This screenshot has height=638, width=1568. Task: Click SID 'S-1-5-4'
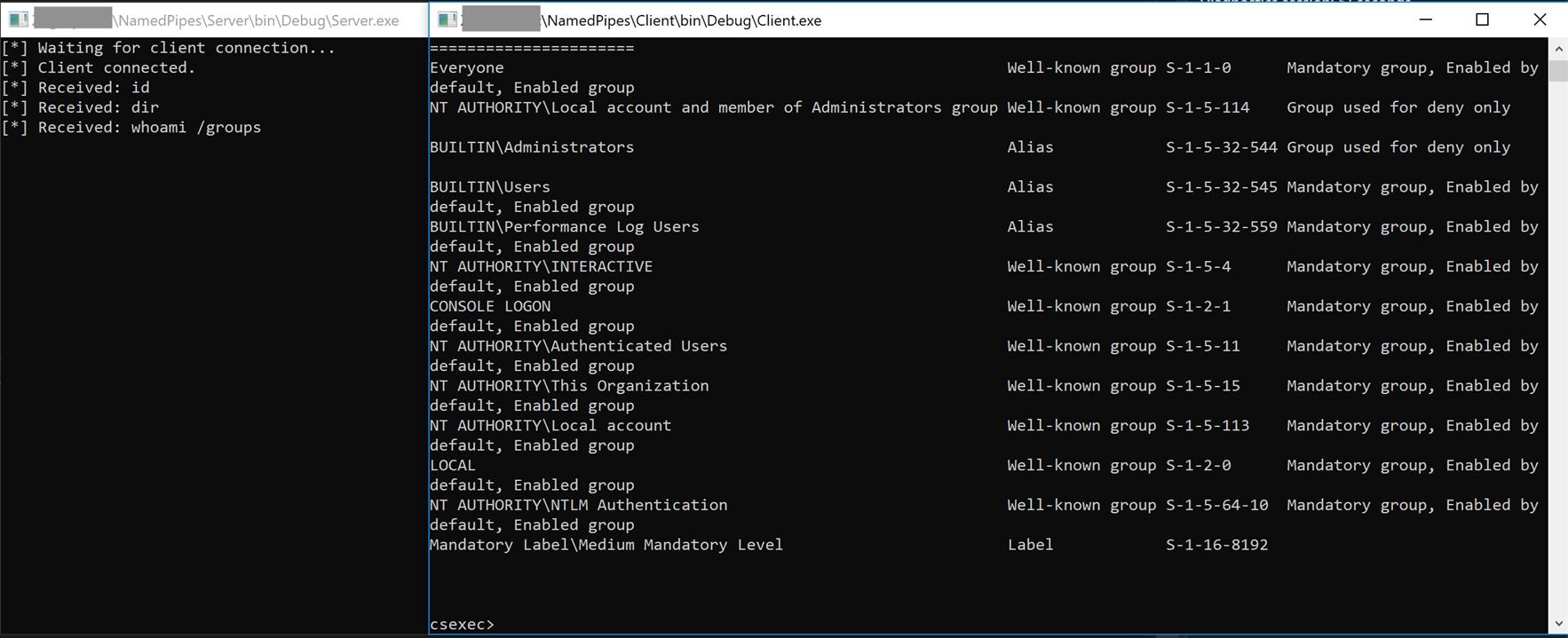[x=1199, y=266]
